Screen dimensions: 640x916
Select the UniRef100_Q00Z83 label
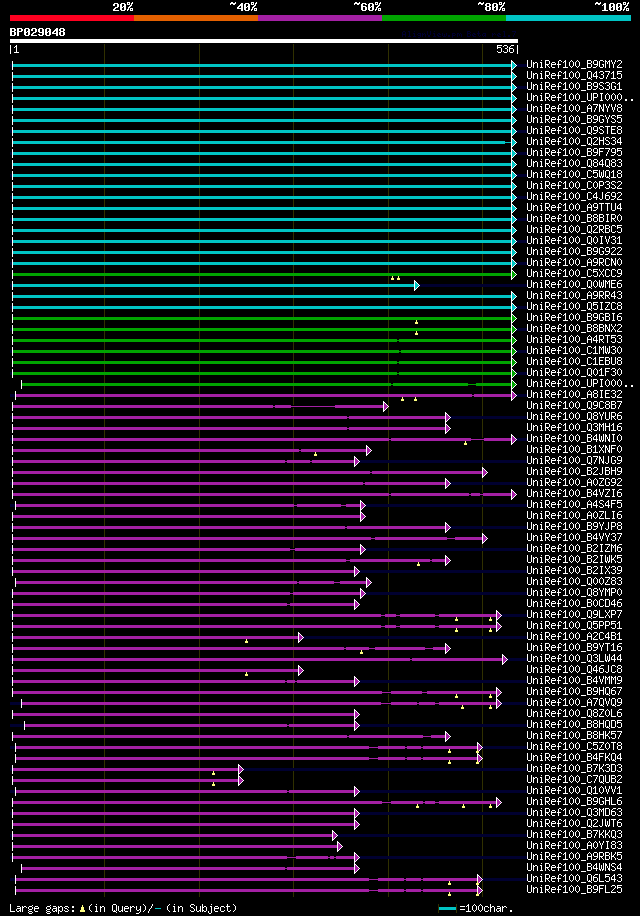tap(574, 582)
